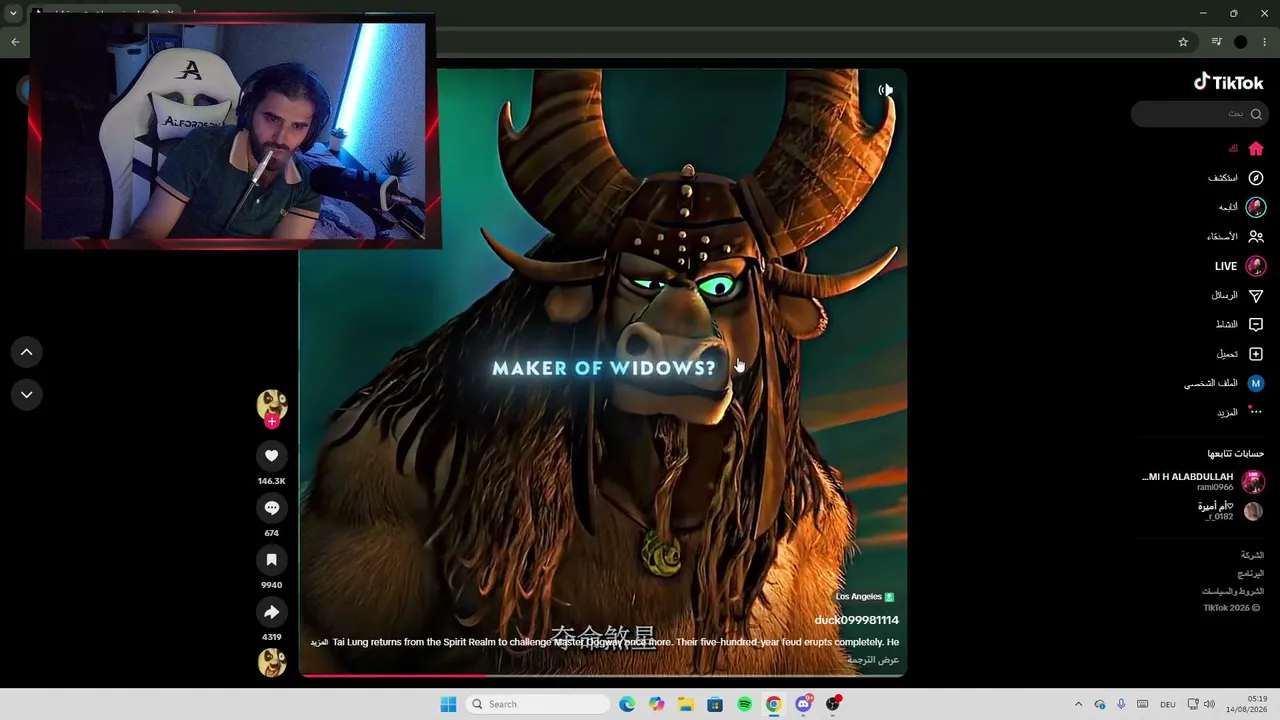
Task: Open the Chrome profile avatar button
Action: click(1241, 42)
